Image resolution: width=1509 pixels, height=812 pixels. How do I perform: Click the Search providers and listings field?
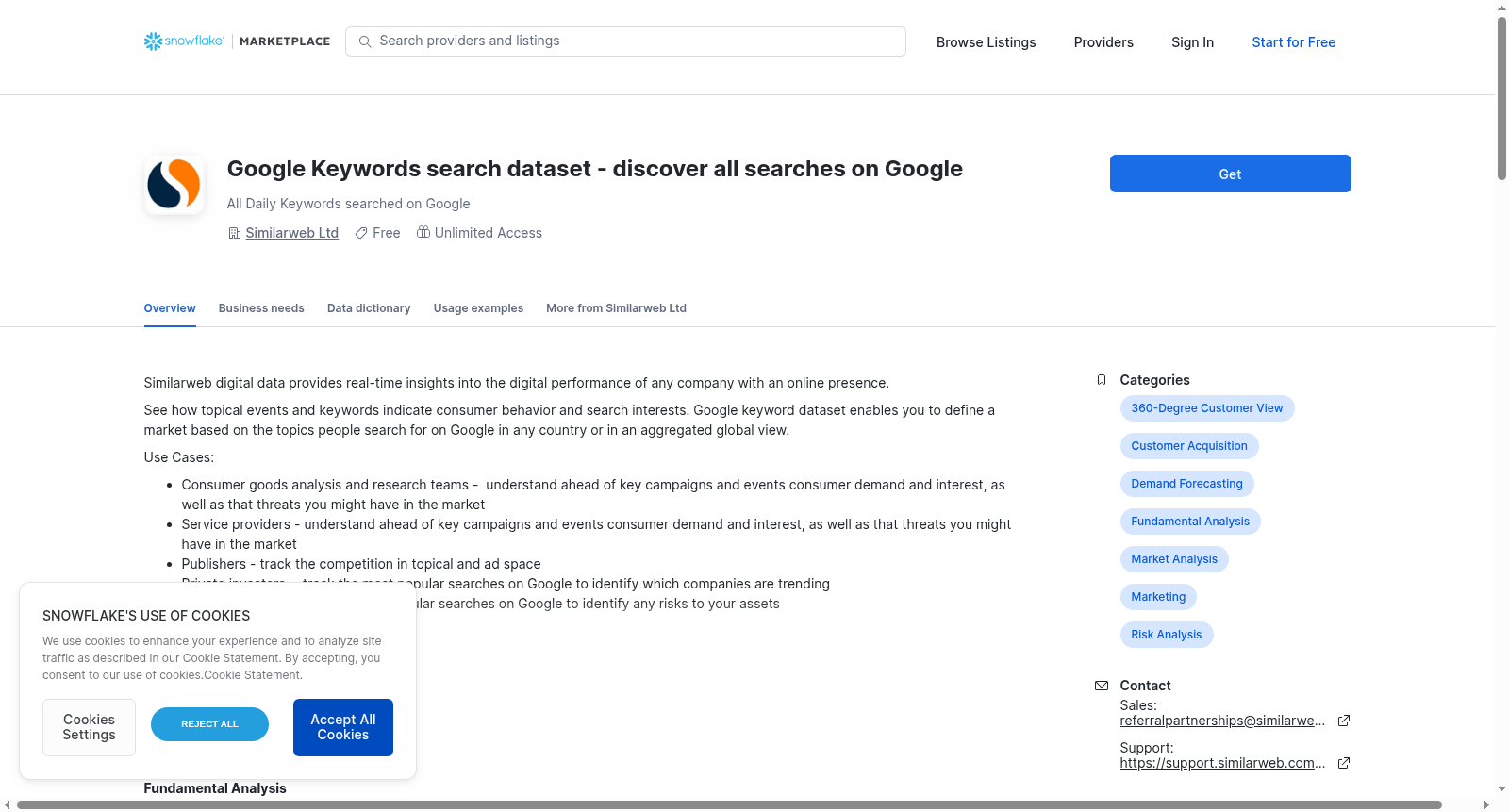[x=625, y=41]
